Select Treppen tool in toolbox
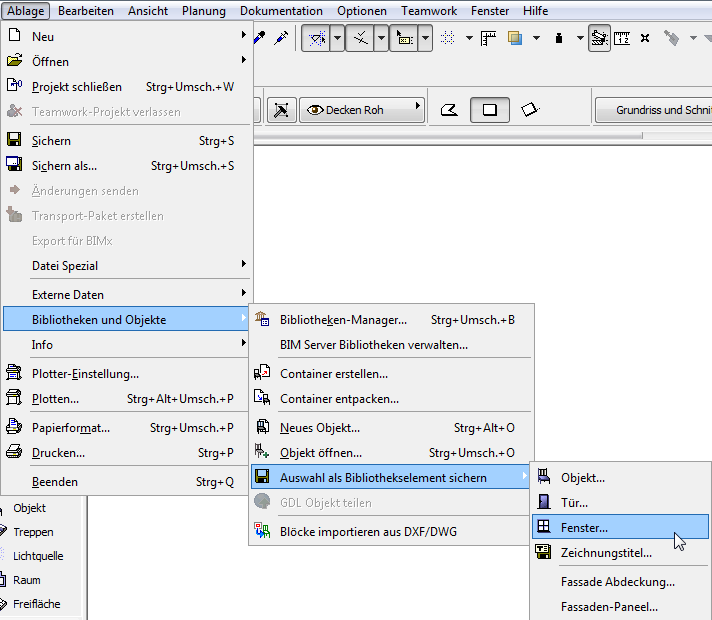The image size is (712, 620). coord(33,532)
